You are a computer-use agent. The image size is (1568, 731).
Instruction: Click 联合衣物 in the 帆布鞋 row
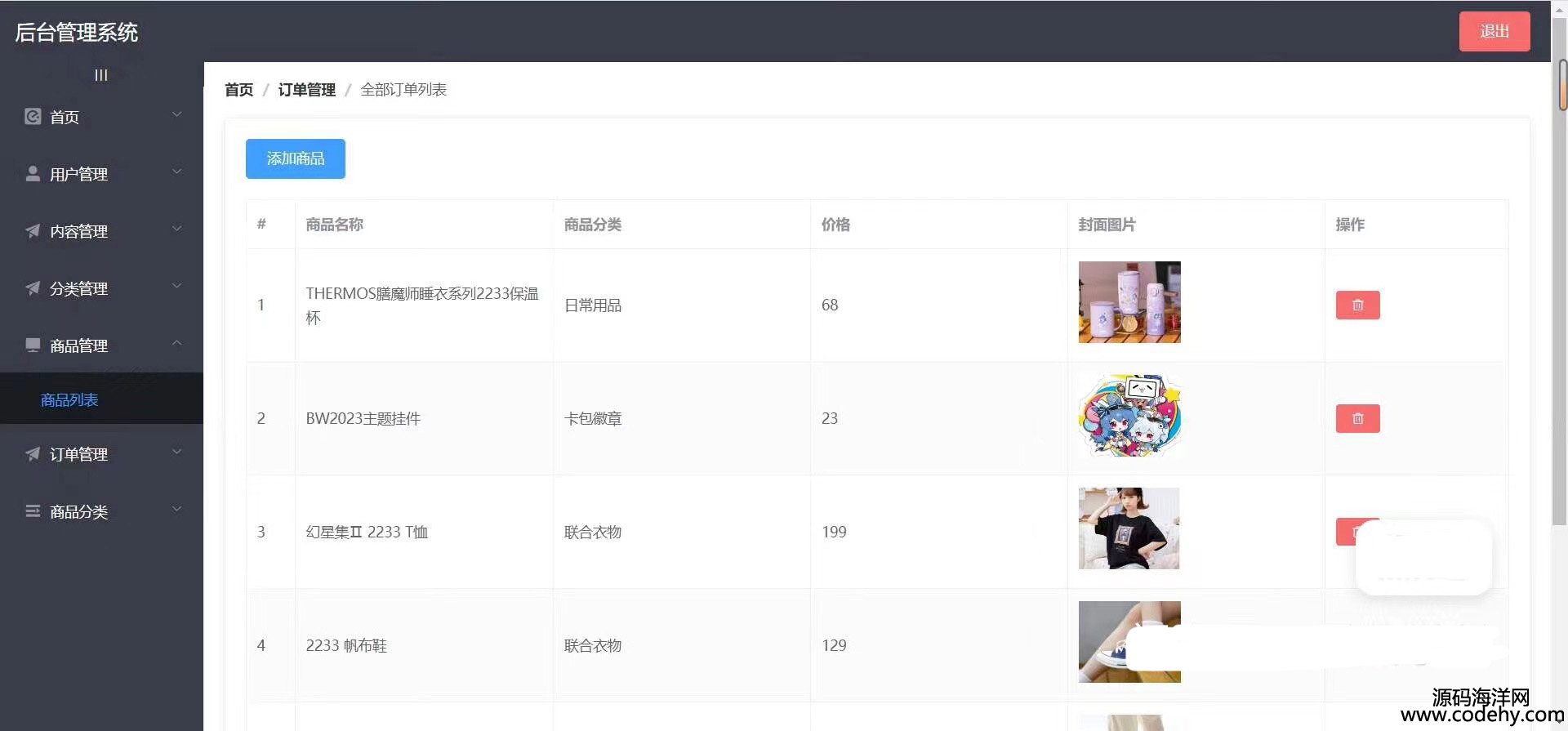pyautogui.click(x=593, y=645)
